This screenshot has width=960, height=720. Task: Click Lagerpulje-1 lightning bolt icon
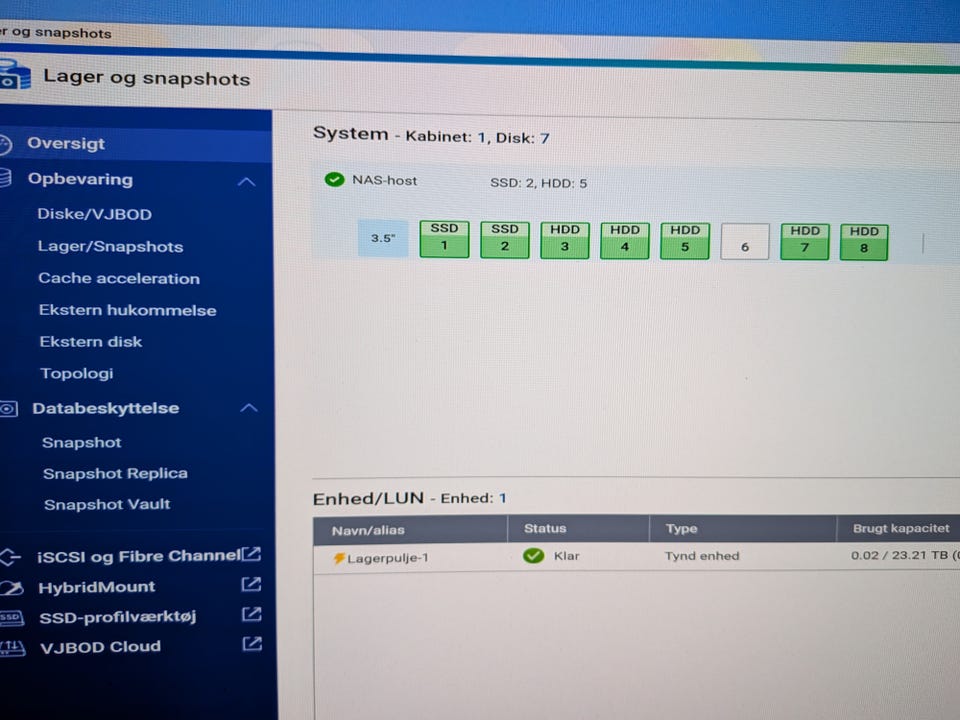coord(339,558)
